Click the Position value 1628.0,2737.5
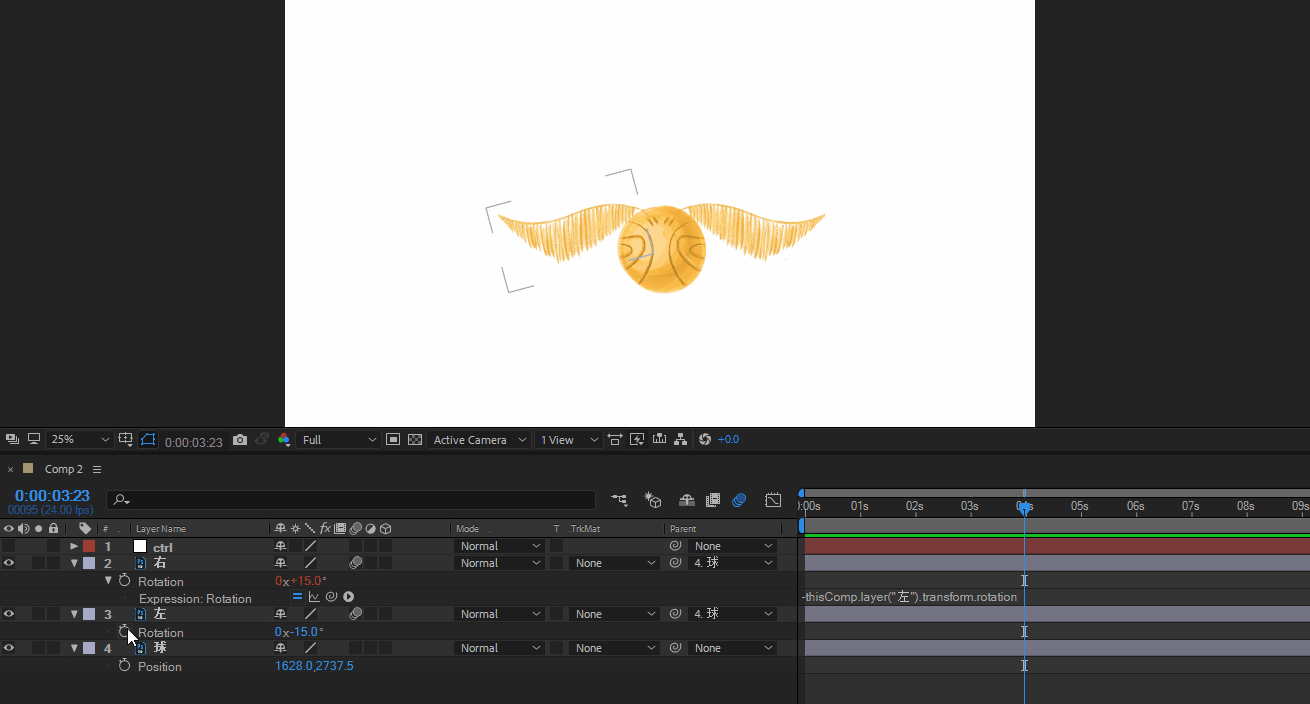This screenshot has width=1310, height=704. coord(314,666)
